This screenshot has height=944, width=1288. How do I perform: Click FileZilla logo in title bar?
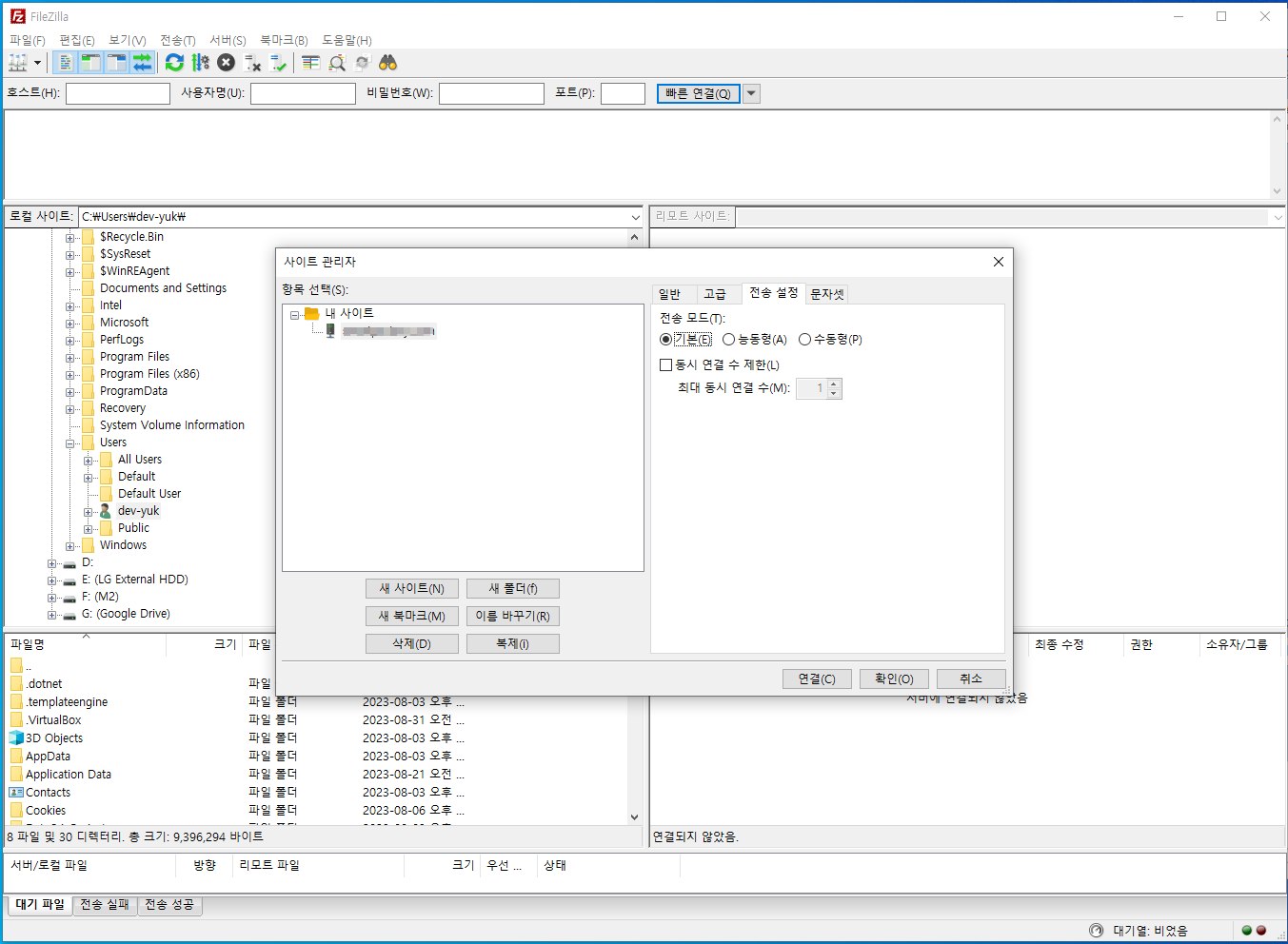point(17,16)
